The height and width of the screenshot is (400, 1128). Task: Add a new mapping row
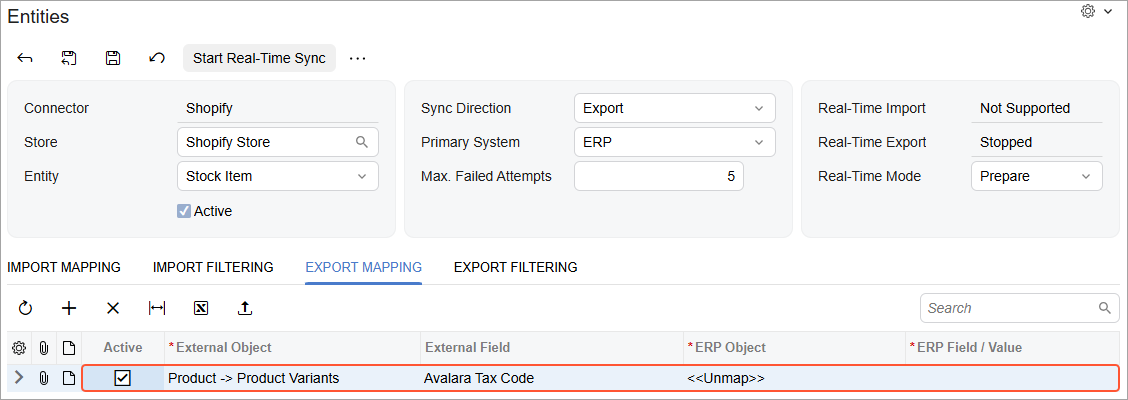click(x=69, y=308)
